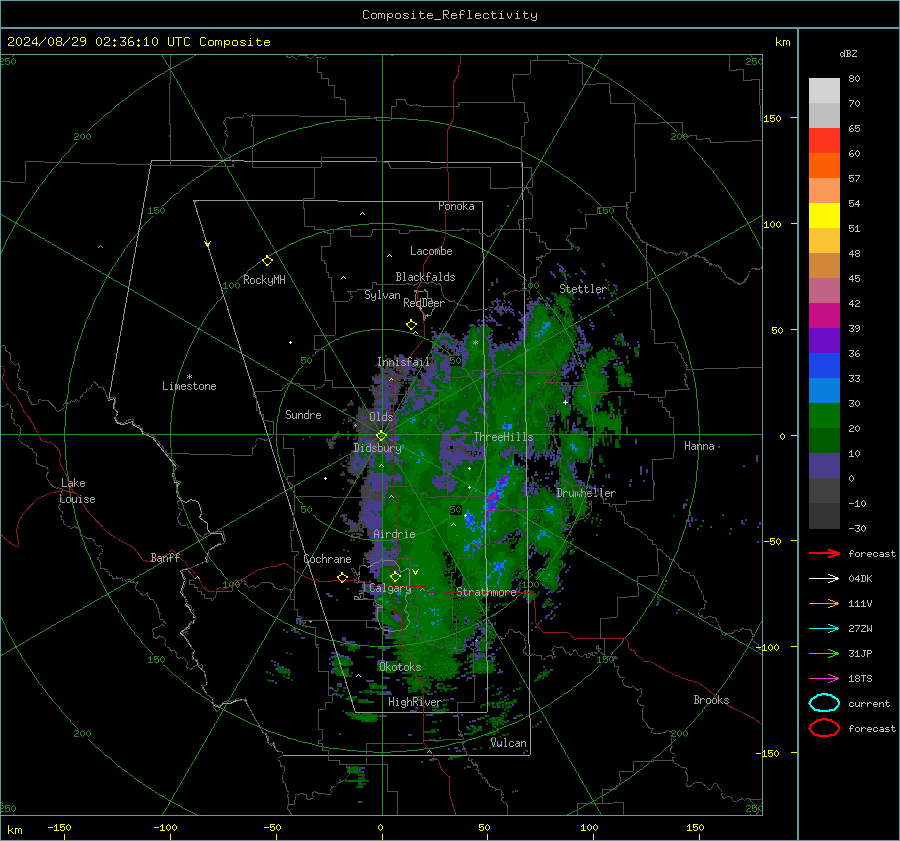This screenshot has width=900, height=841.
Task: Click the Hanna city label
Action: pos(699,446)
